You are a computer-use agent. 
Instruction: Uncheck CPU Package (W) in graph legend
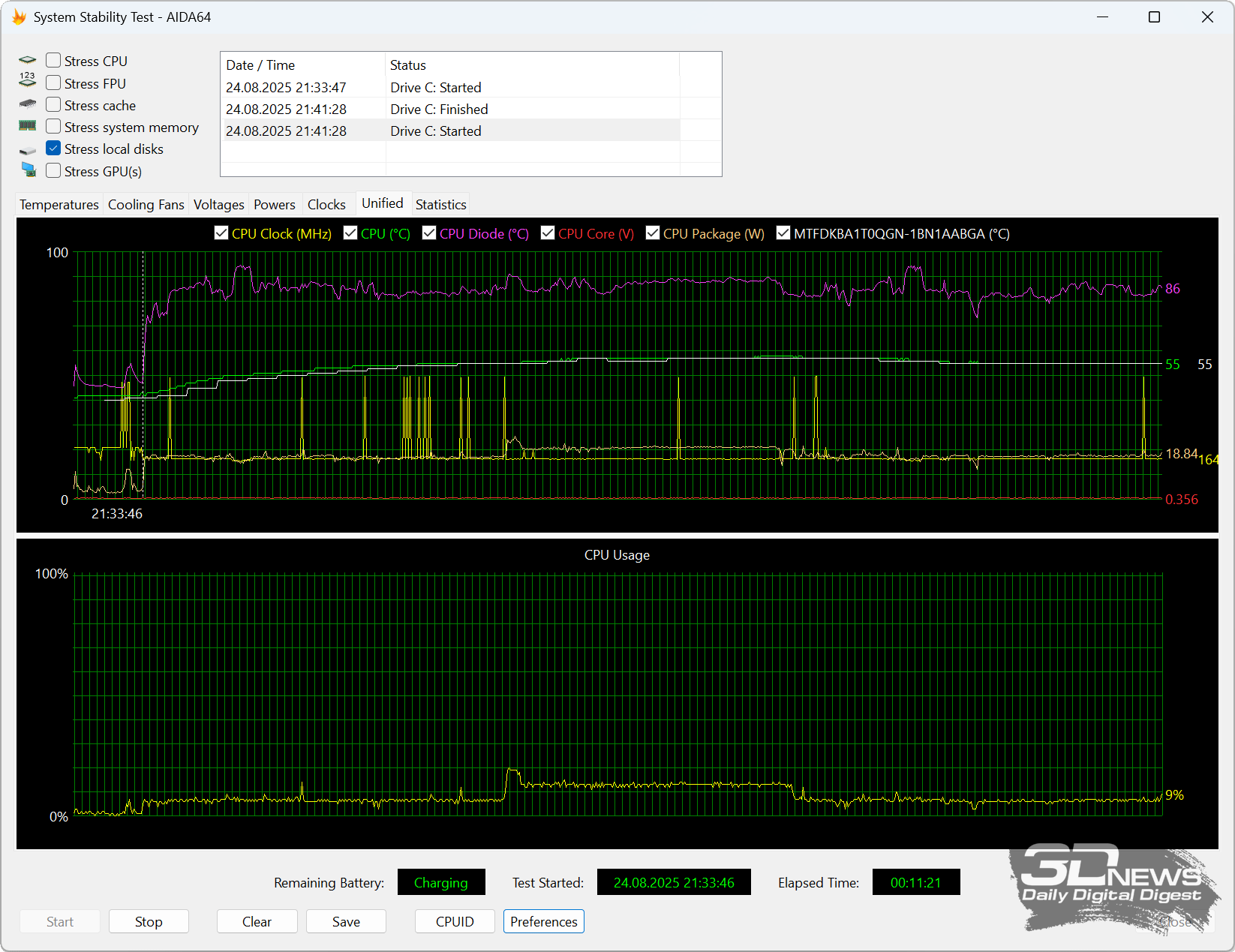(653, 233)
